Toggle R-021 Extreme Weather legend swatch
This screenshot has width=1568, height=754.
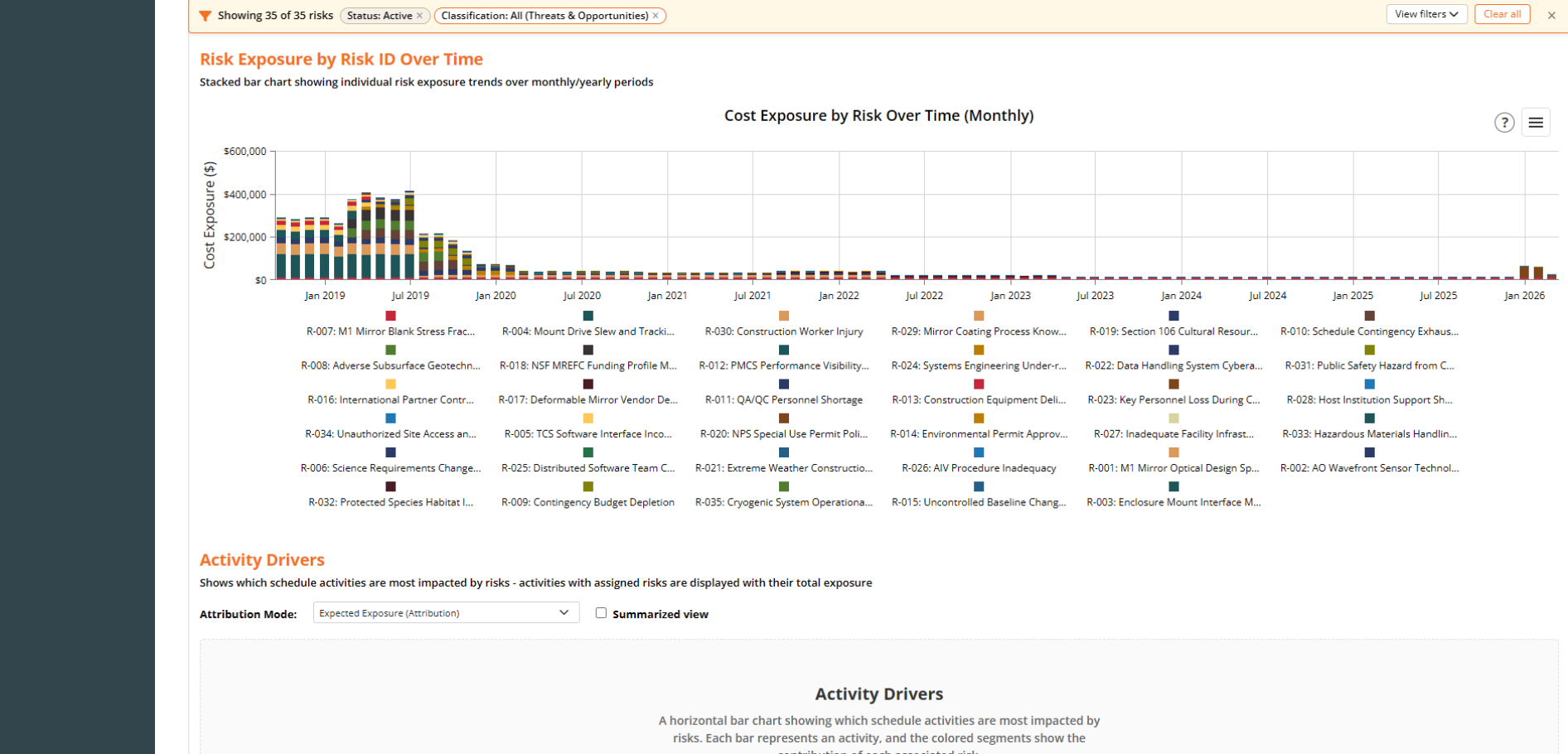(784, 452)
